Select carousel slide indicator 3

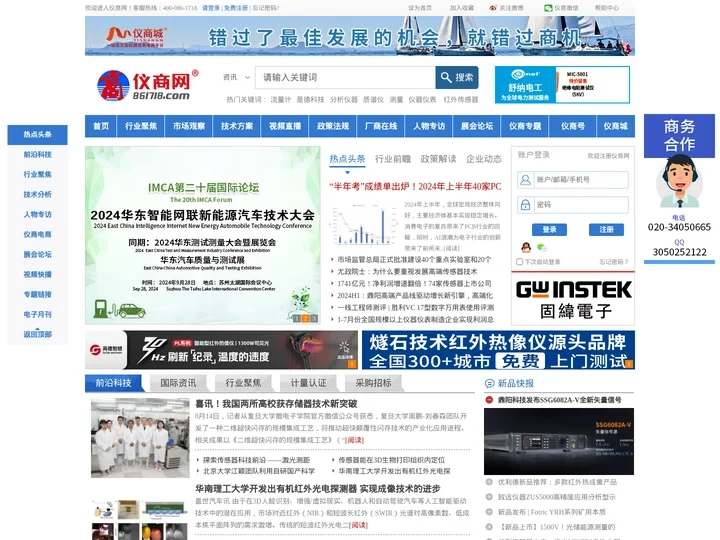pos(314,318)
